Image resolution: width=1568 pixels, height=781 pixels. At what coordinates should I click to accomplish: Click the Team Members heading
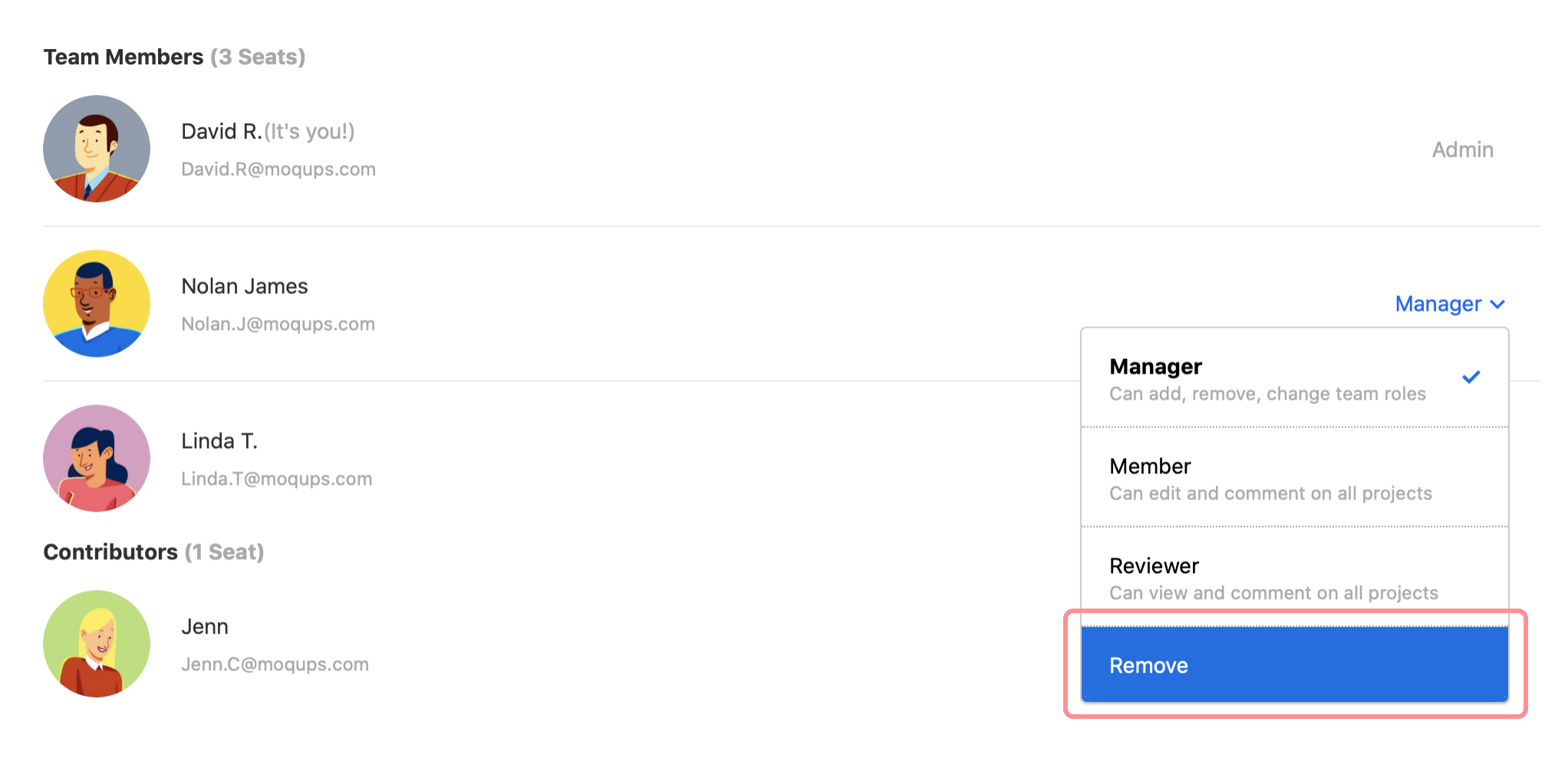124,57
